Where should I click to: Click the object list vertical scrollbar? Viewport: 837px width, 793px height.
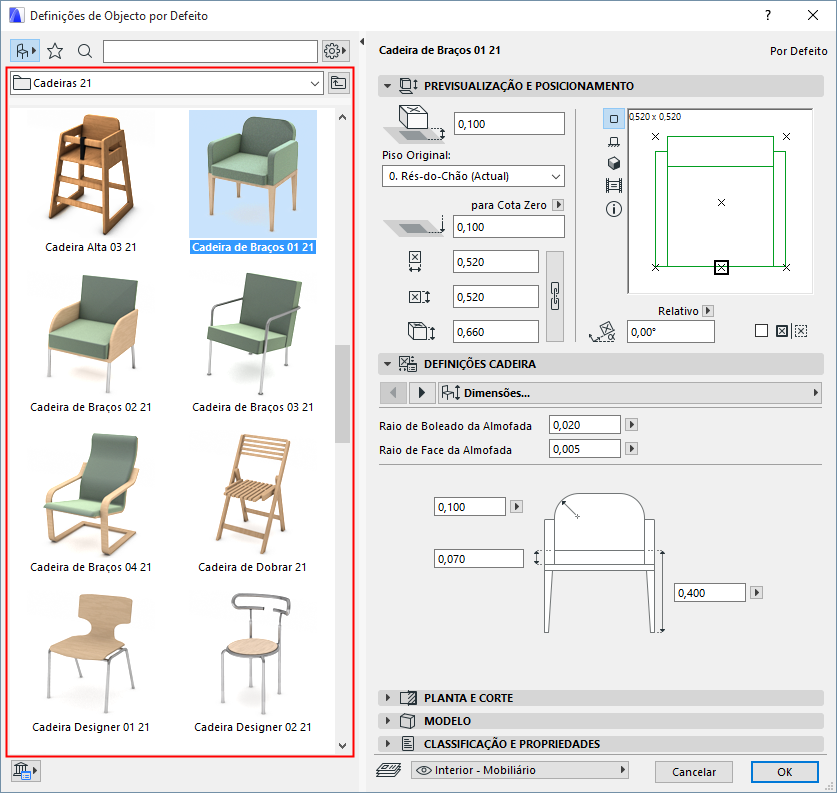(x=343, y=394)
